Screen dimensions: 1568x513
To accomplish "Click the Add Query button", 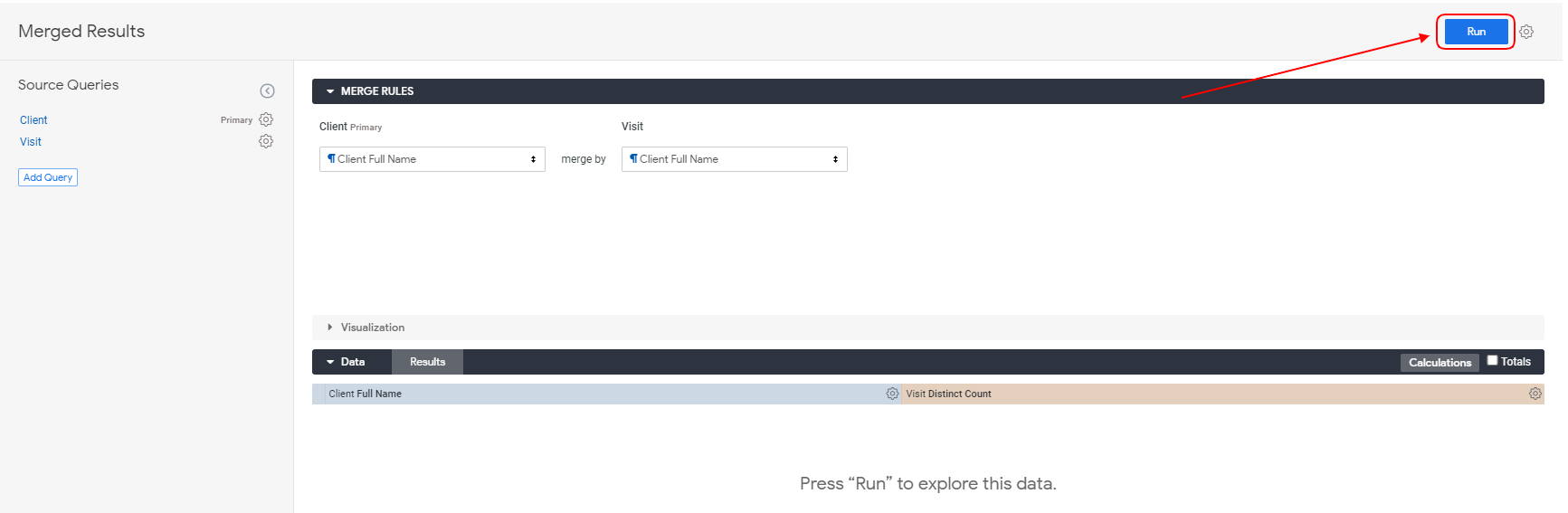I will 48,177.
